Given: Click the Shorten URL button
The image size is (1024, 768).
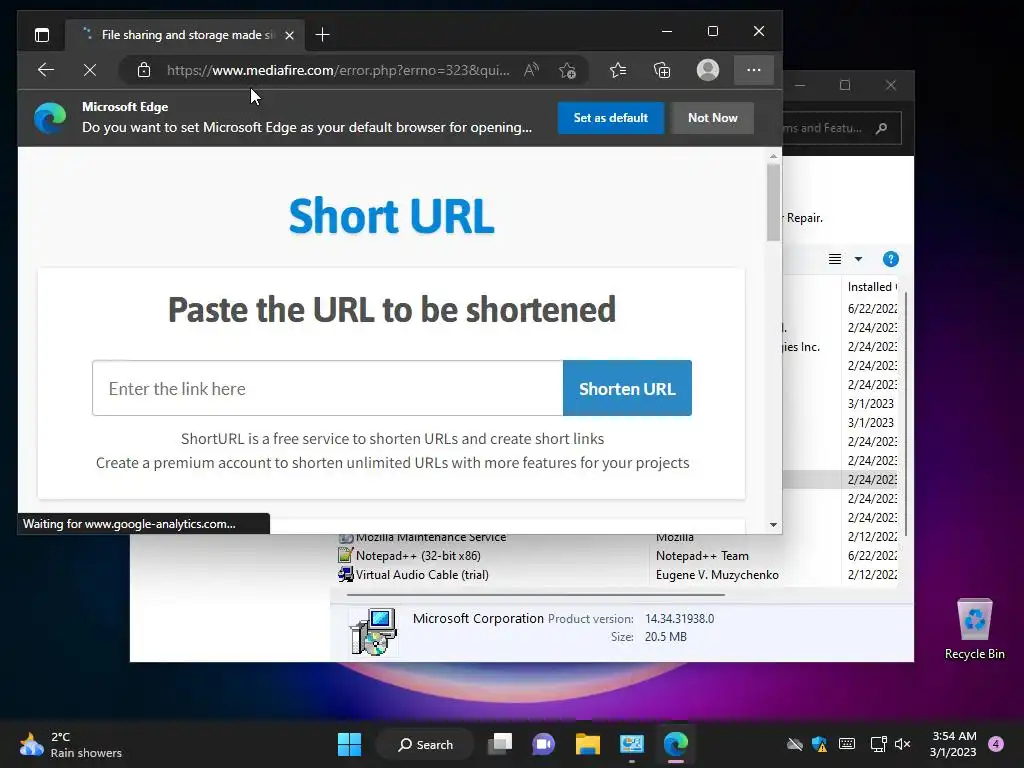Looking at the screenshot, I should 627,388.
